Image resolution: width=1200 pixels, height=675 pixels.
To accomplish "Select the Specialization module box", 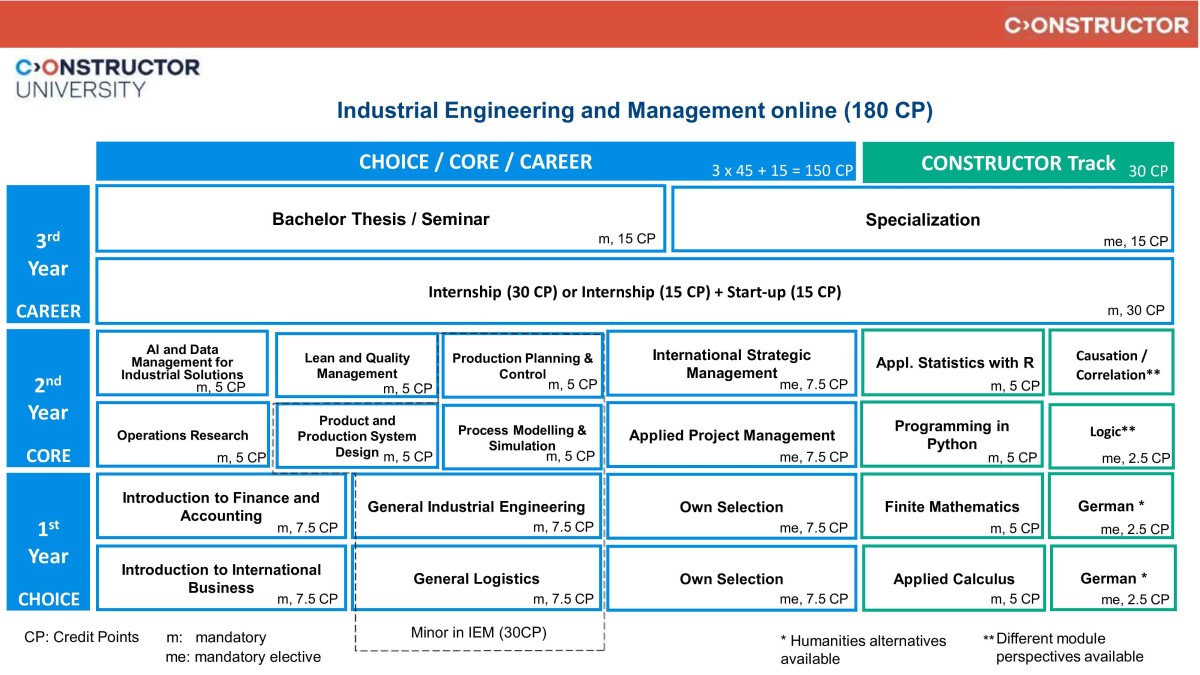I will (x=922, y=220).
